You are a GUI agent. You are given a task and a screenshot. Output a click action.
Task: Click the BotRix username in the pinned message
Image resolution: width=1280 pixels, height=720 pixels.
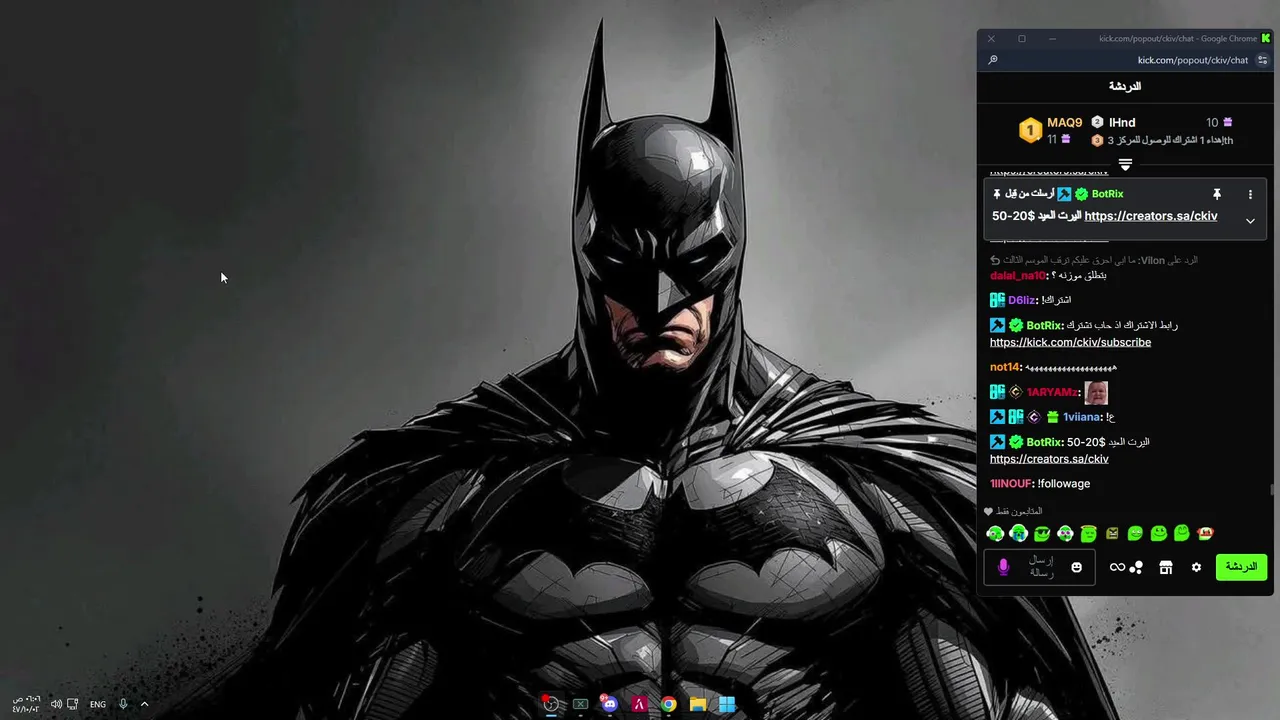point(1107,194)
